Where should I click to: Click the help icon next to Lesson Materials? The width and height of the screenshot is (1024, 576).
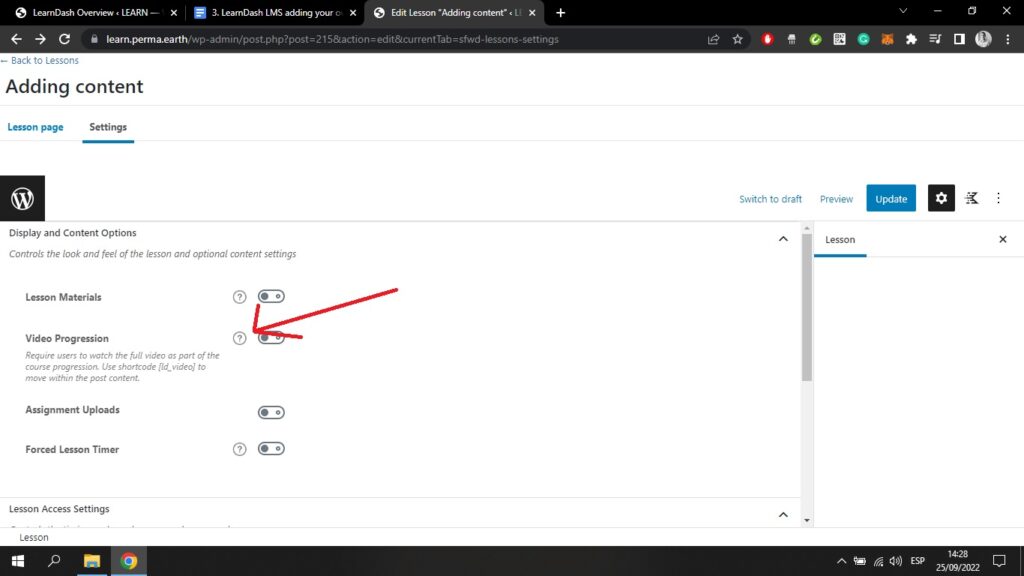point(239,297)
